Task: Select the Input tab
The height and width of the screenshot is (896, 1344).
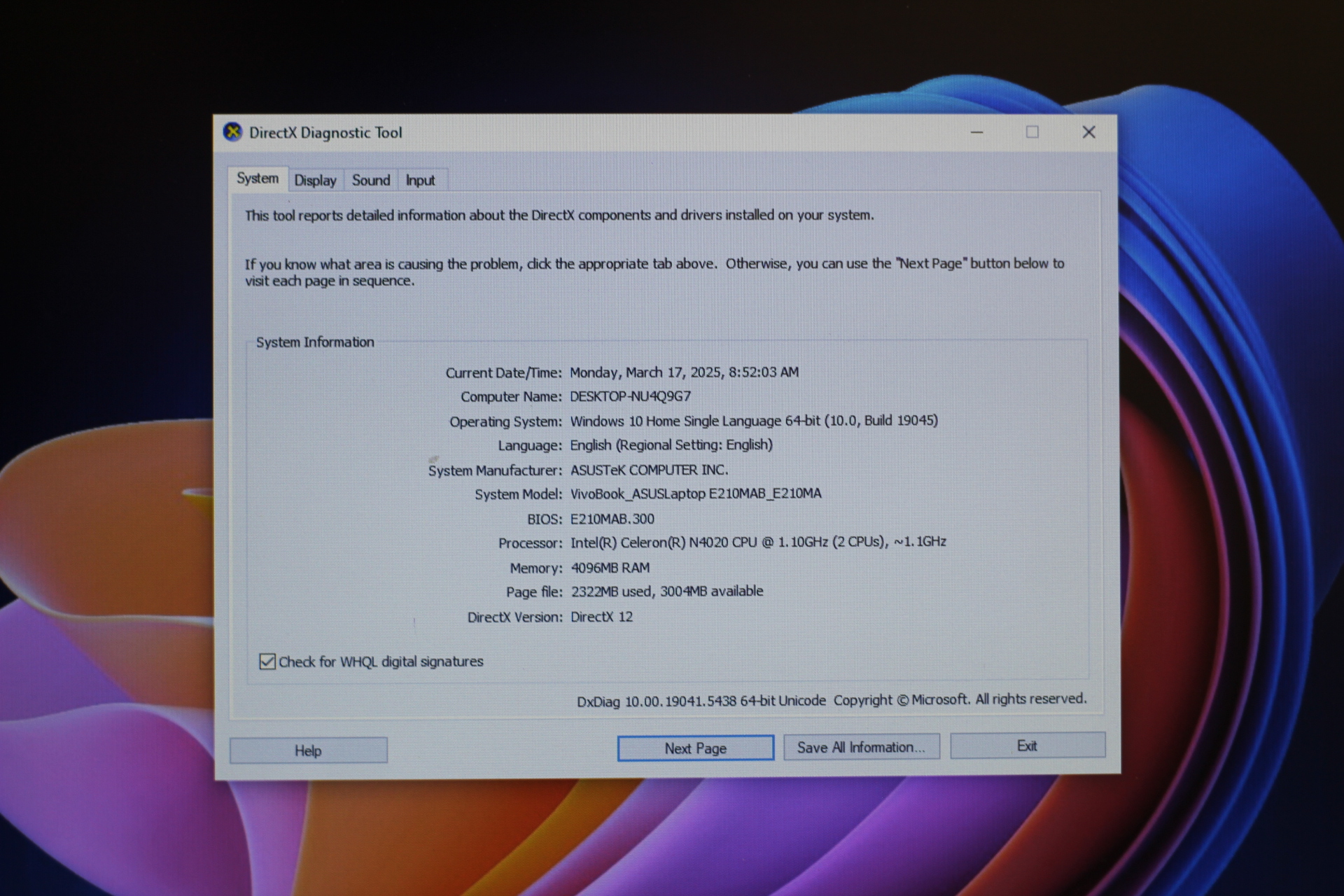Action: pos(420,181)
